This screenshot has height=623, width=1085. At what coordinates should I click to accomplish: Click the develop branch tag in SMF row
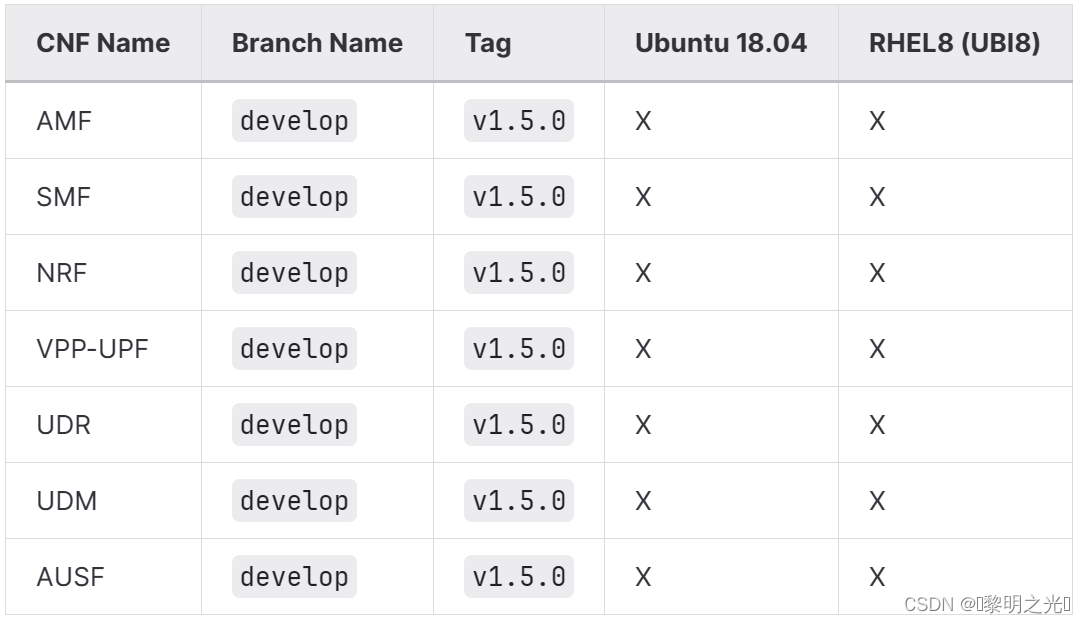(294, 197)
